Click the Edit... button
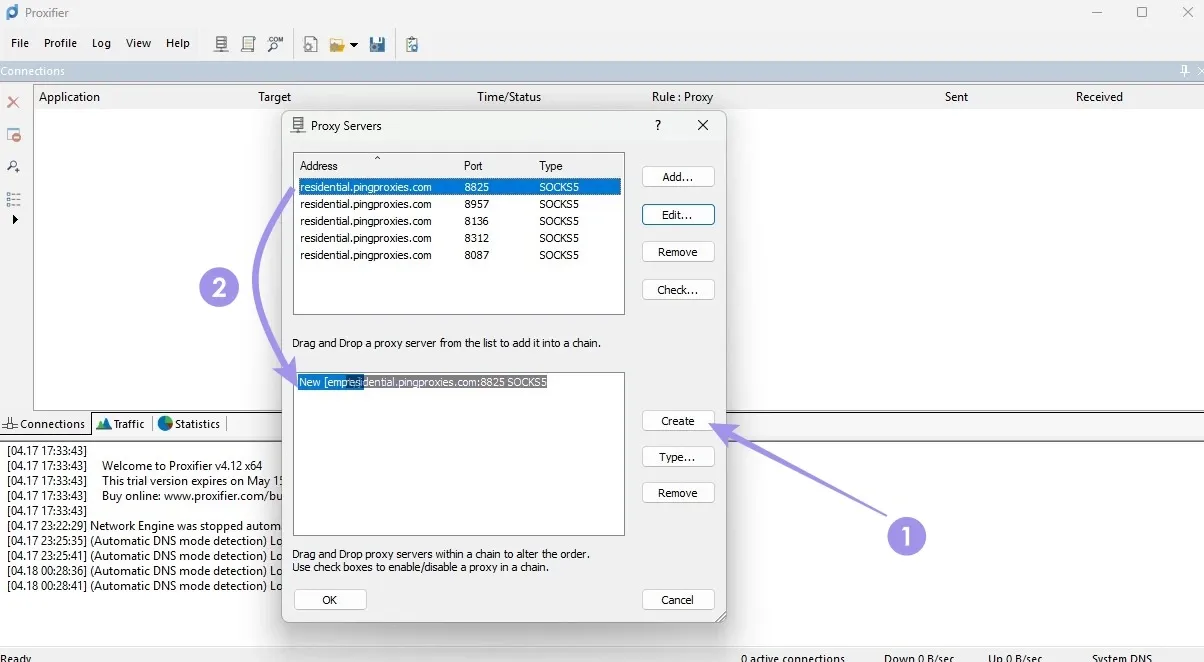The width and height of the screenshot is (1204, 662). [x=678, y=215]
